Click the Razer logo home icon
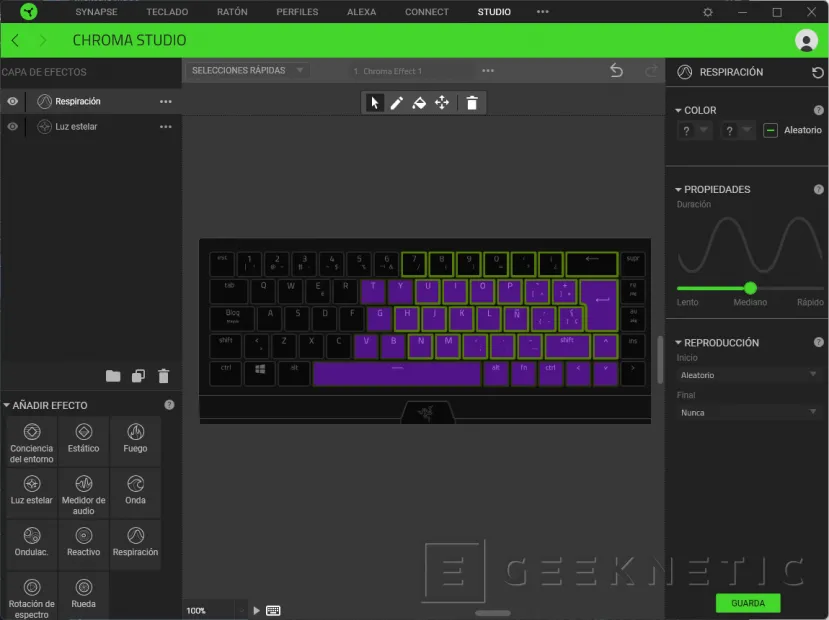829x620 pixels. coord(29,12)
